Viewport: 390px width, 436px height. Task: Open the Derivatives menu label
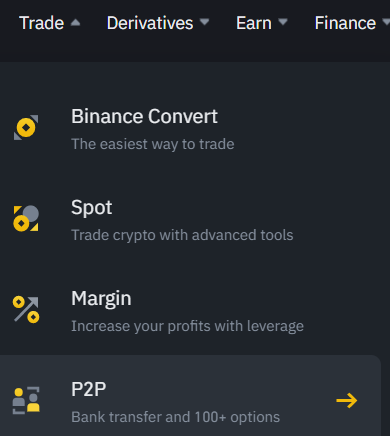150,23
